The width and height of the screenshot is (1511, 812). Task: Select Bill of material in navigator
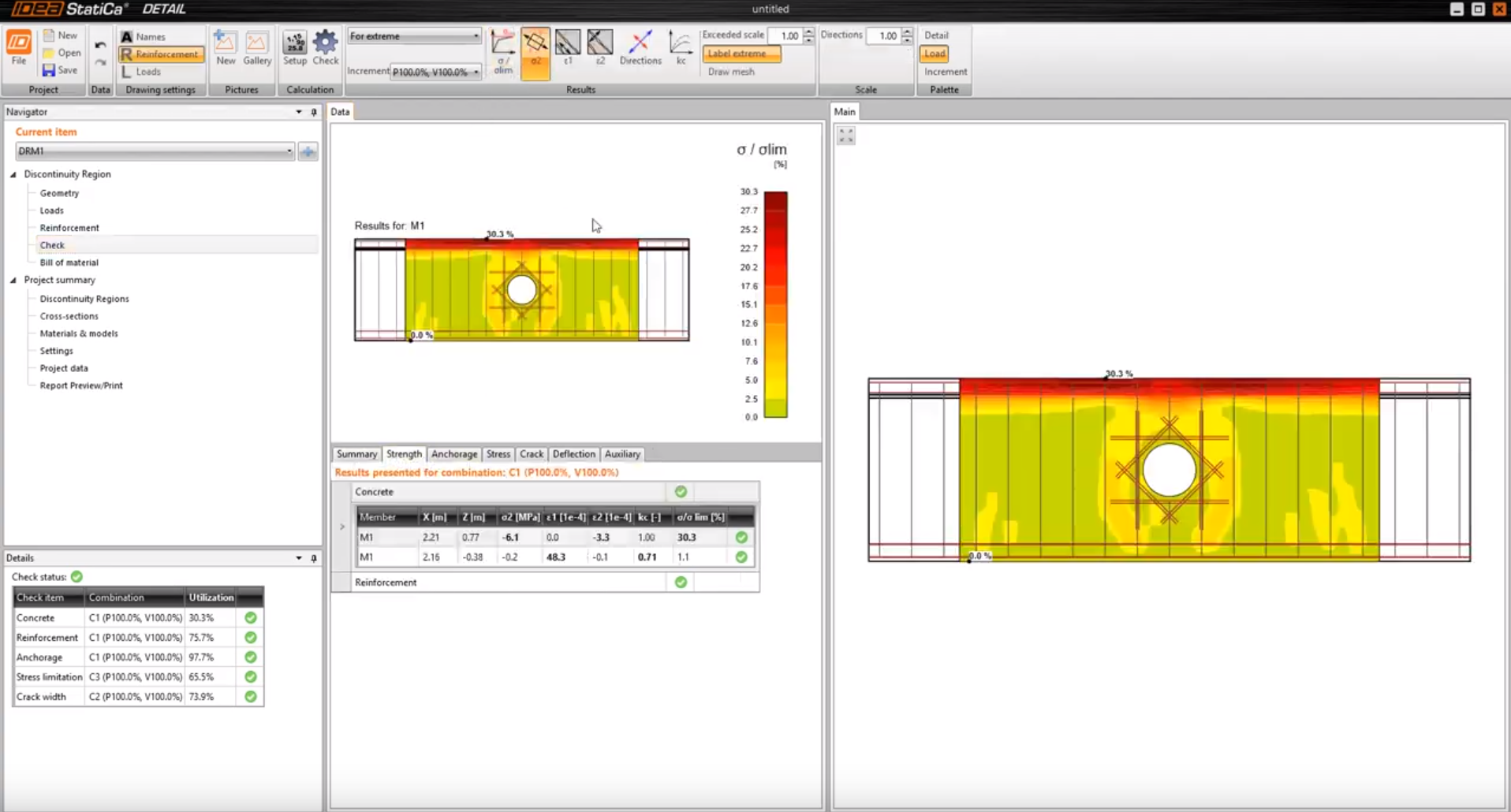tap(69, 263)
